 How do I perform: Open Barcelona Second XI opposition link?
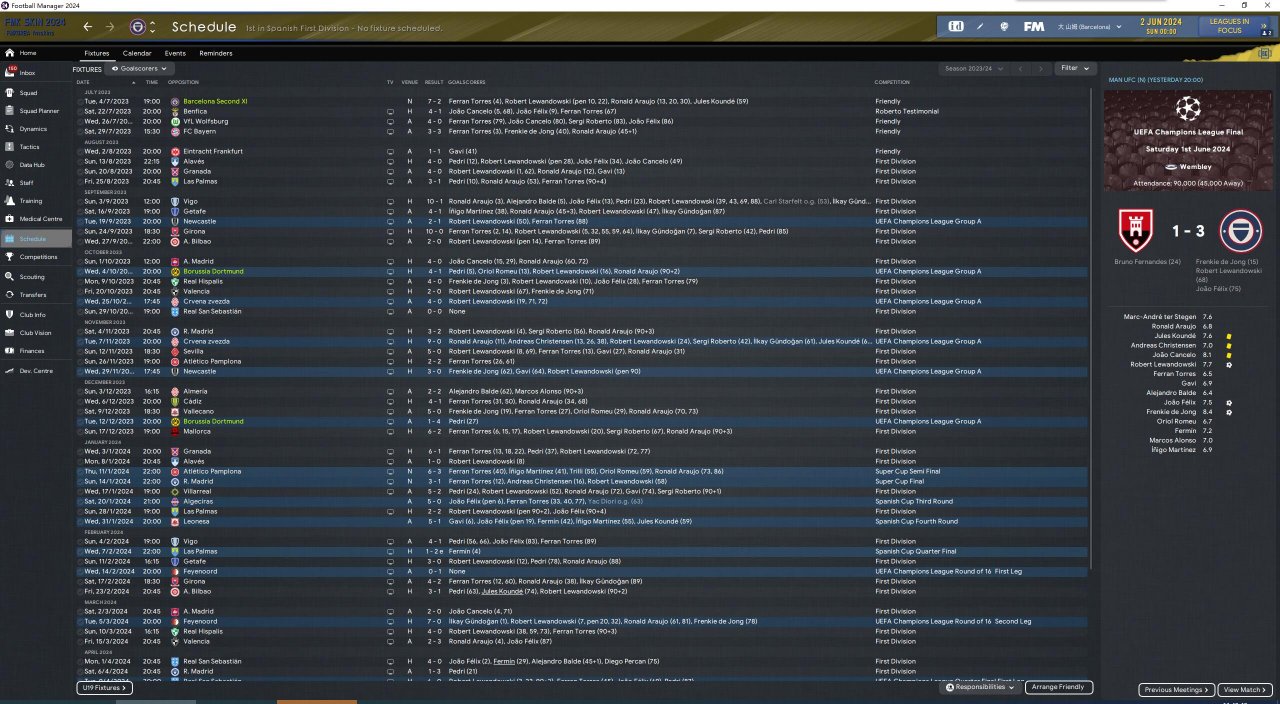coord(215,101)
